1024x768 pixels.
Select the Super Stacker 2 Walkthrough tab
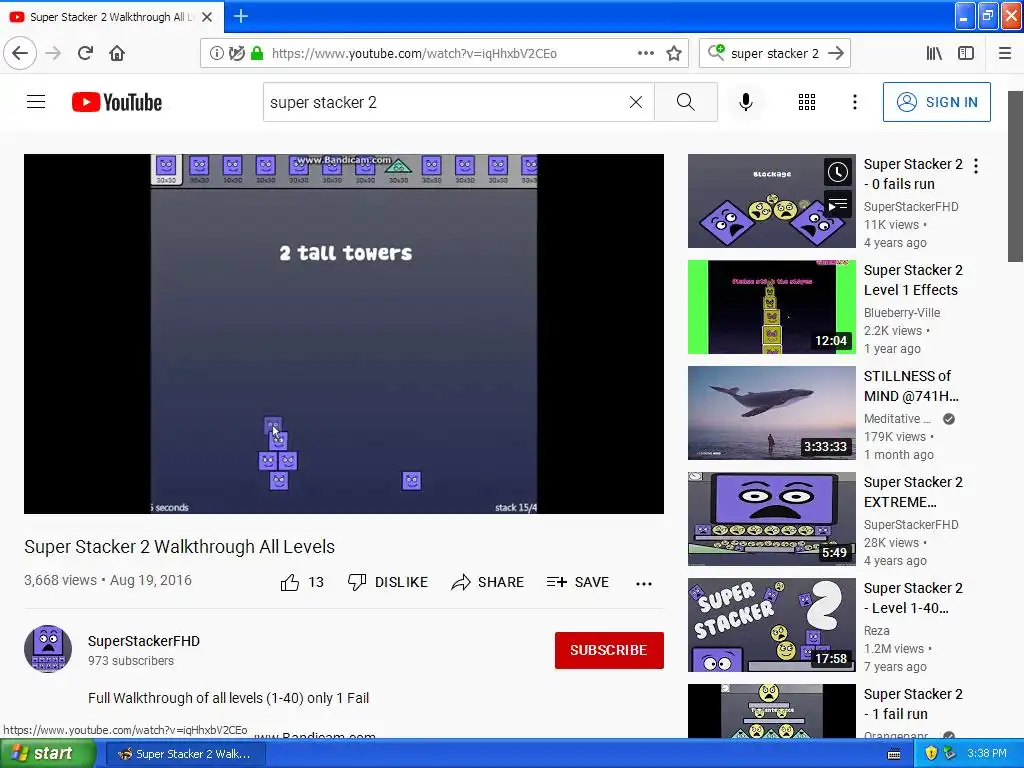(x=111, y=17)
